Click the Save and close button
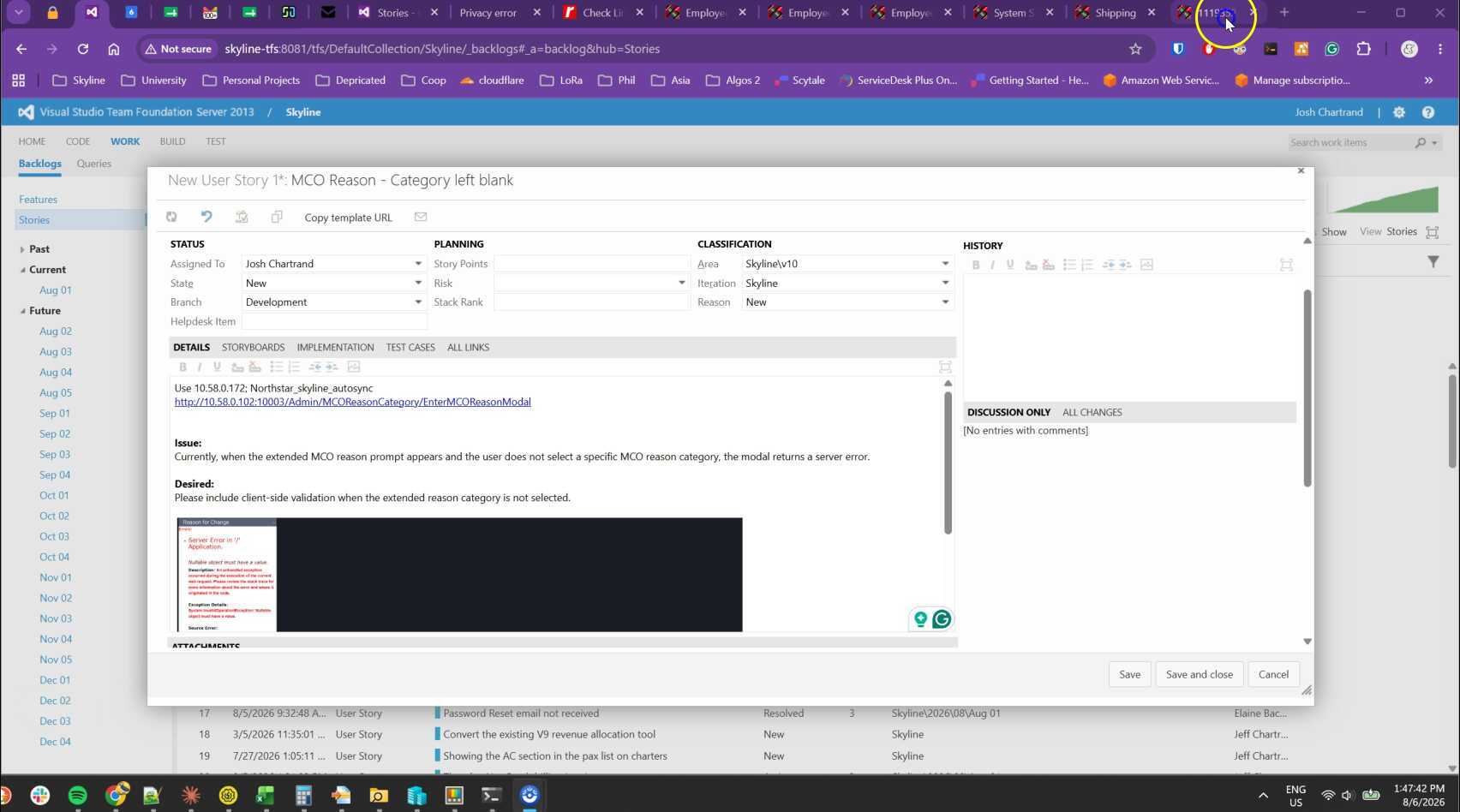This screenshot has width=1460, height=812. (1199, 675)
